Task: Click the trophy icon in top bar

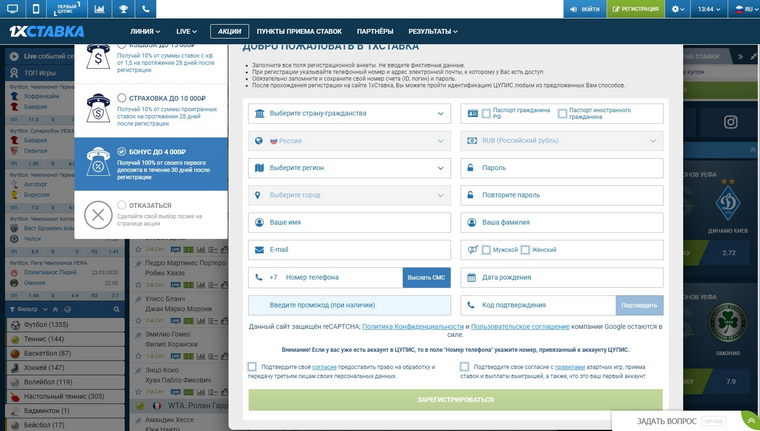Action: (x=123, y=9)
